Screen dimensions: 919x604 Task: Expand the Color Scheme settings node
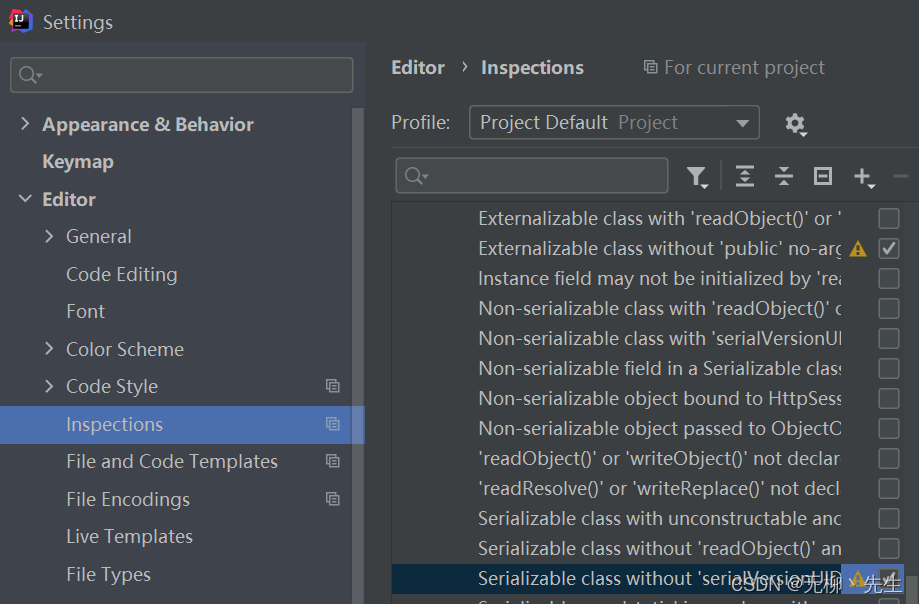tap(49, 349)
